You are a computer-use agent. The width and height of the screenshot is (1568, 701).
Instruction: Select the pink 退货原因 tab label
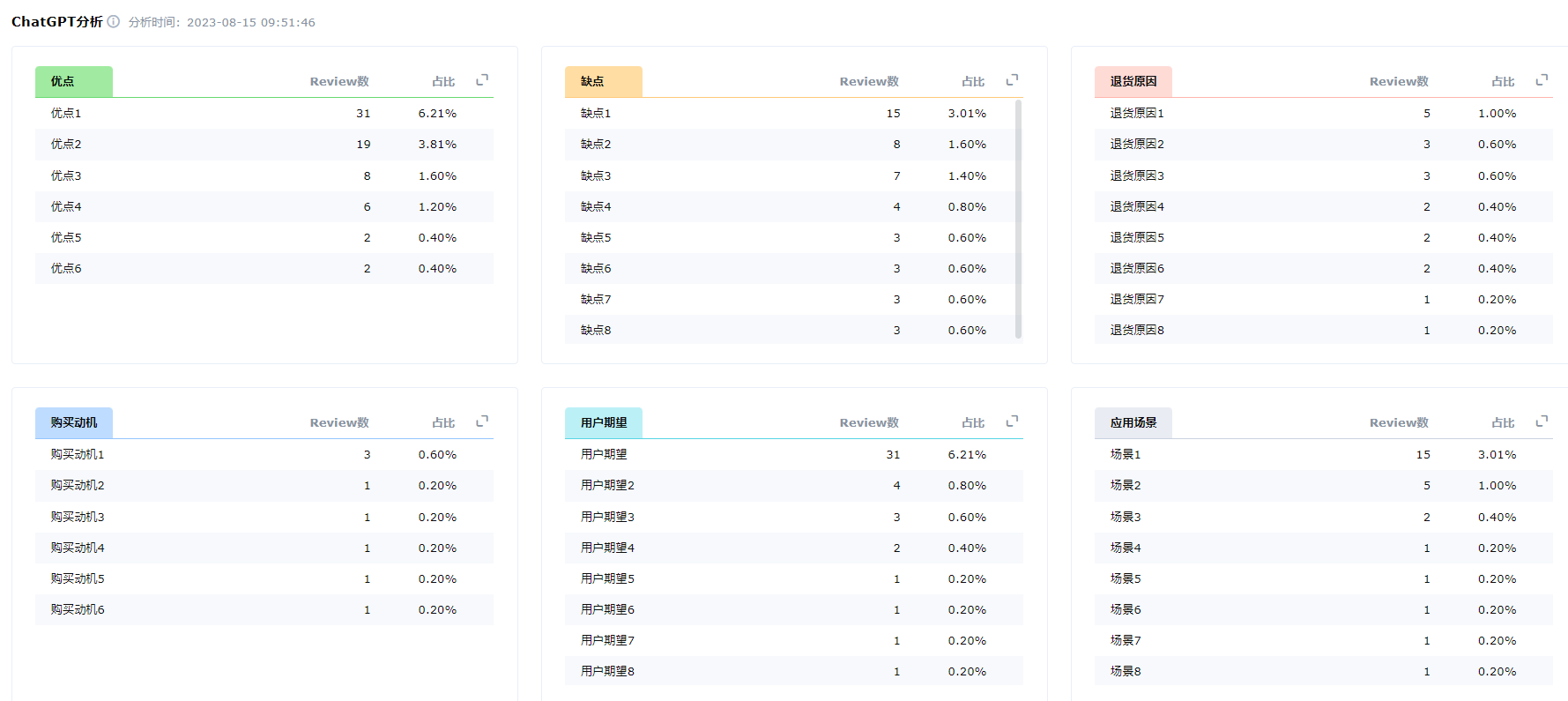click(1133, 81)
